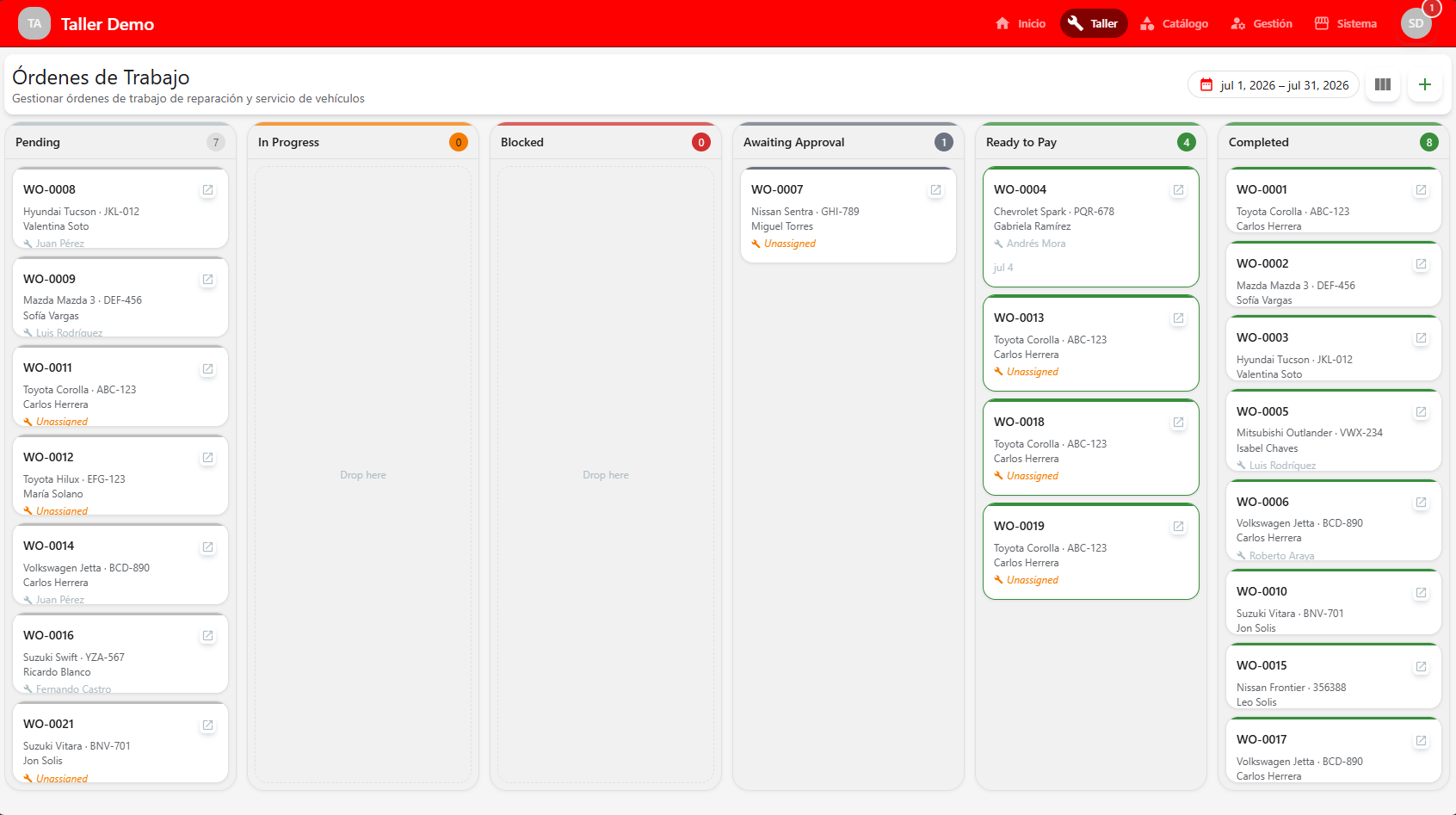Click the Taller Demo app title

coord(108,24)
